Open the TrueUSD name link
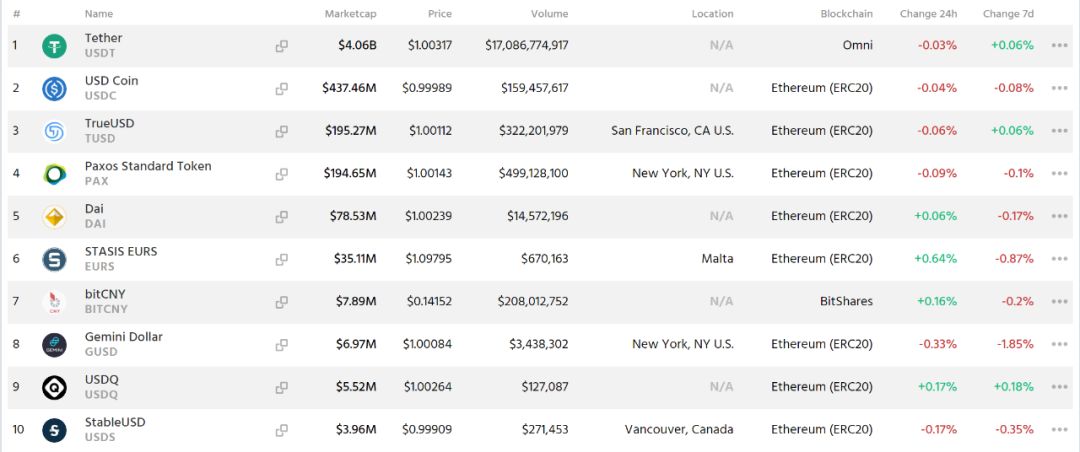Image resolution: width=1080 pixels, height=452 pixels. tap(110, 123)
